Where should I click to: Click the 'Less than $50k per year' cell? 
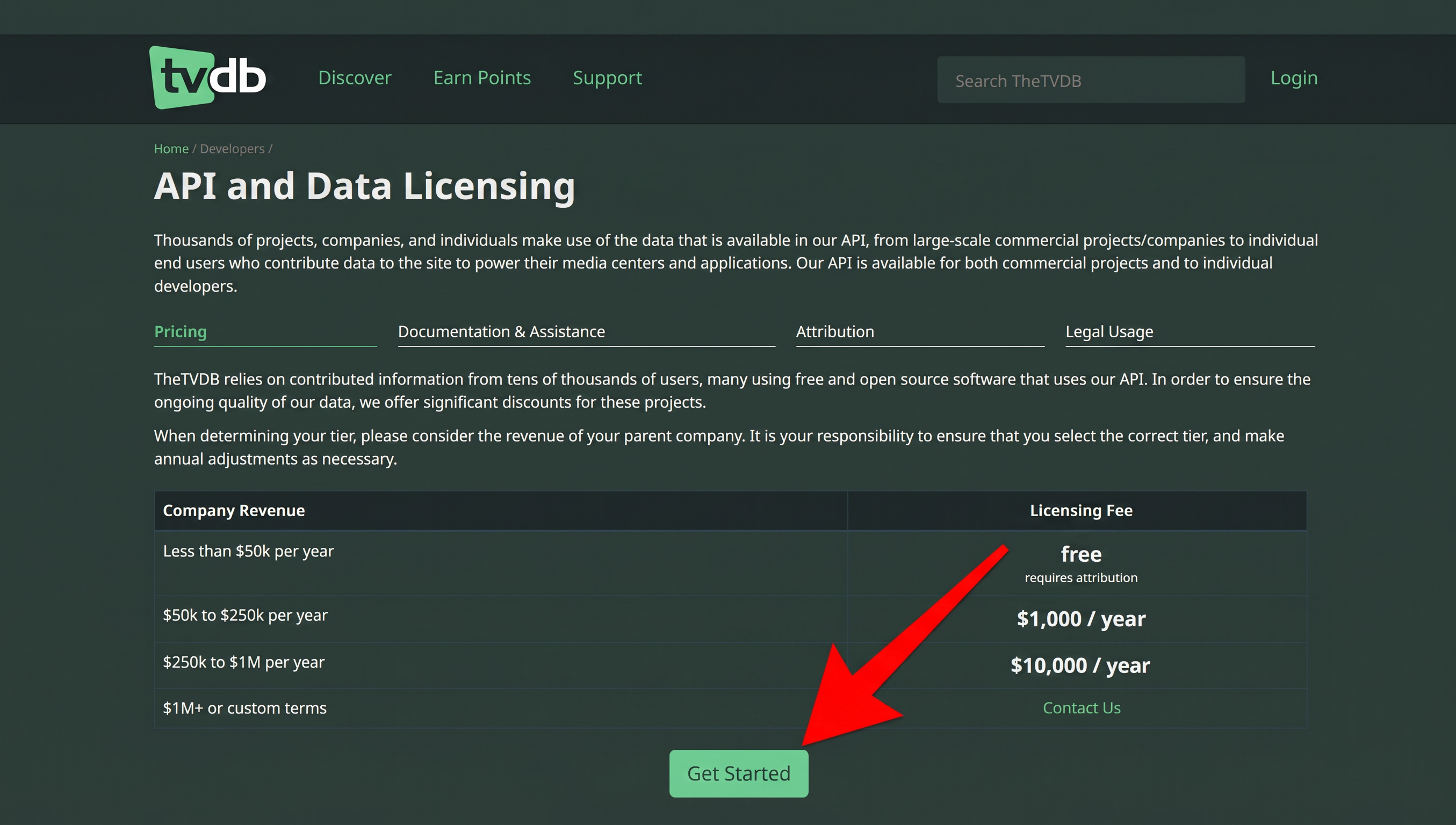[x=500, y=563]
